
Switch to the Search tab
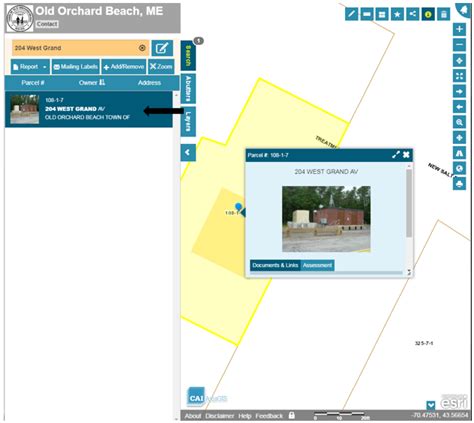(x=188, y=56)
